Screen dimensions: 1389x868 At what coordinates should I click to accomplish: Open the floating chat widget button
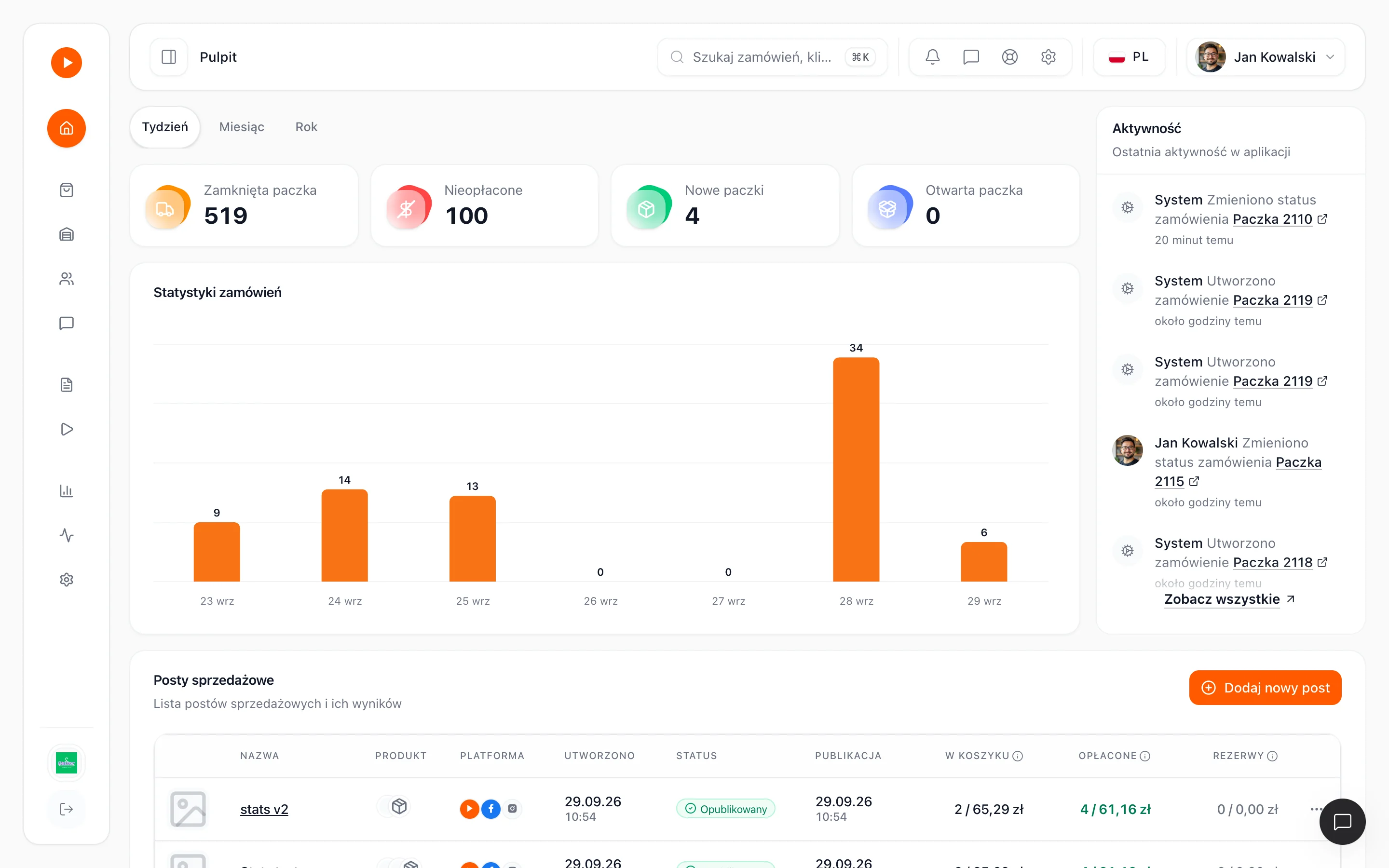click(x=1343, y=822)
